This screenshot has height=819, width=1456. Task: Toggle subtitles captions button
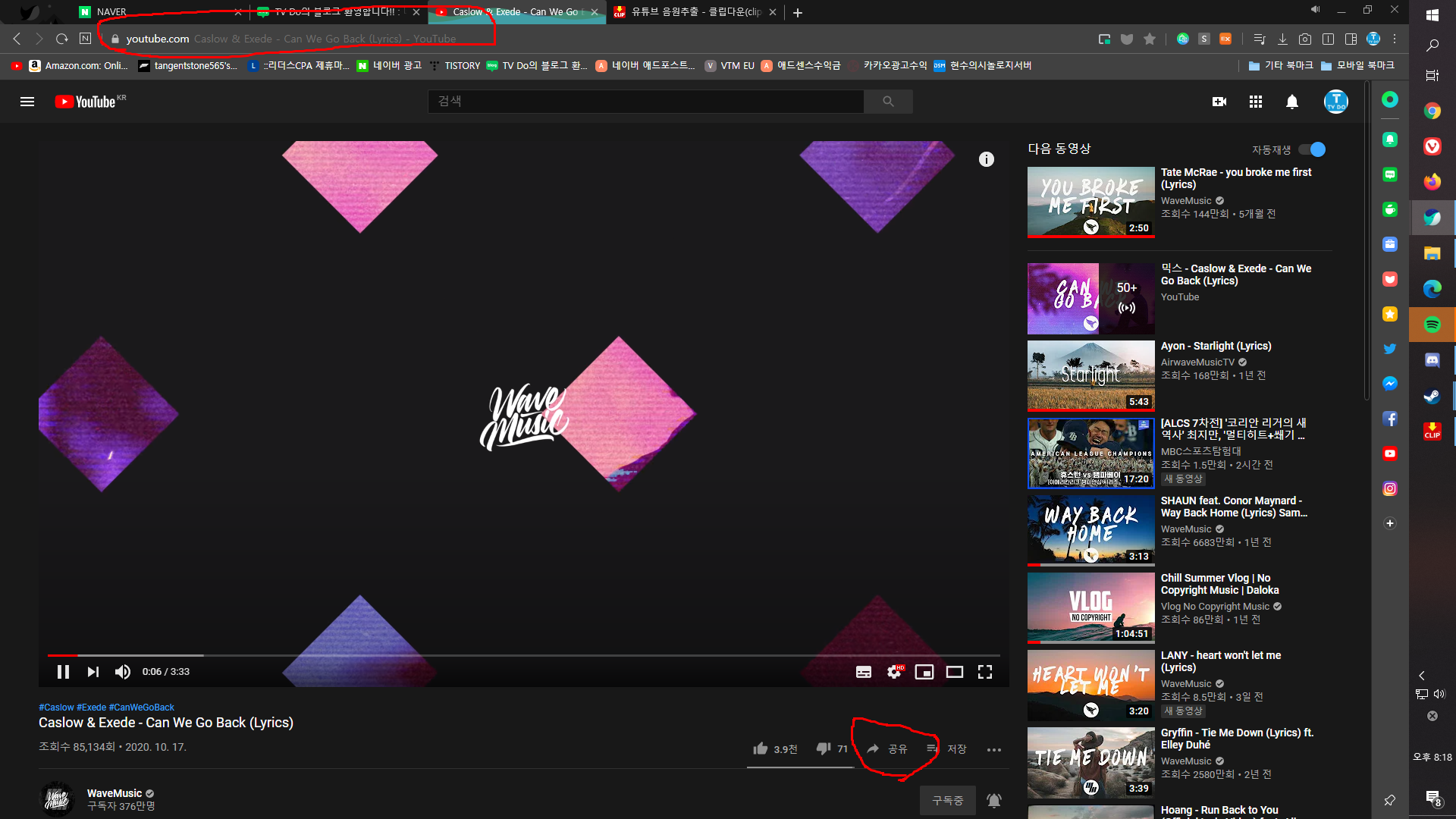pos(863,672)
